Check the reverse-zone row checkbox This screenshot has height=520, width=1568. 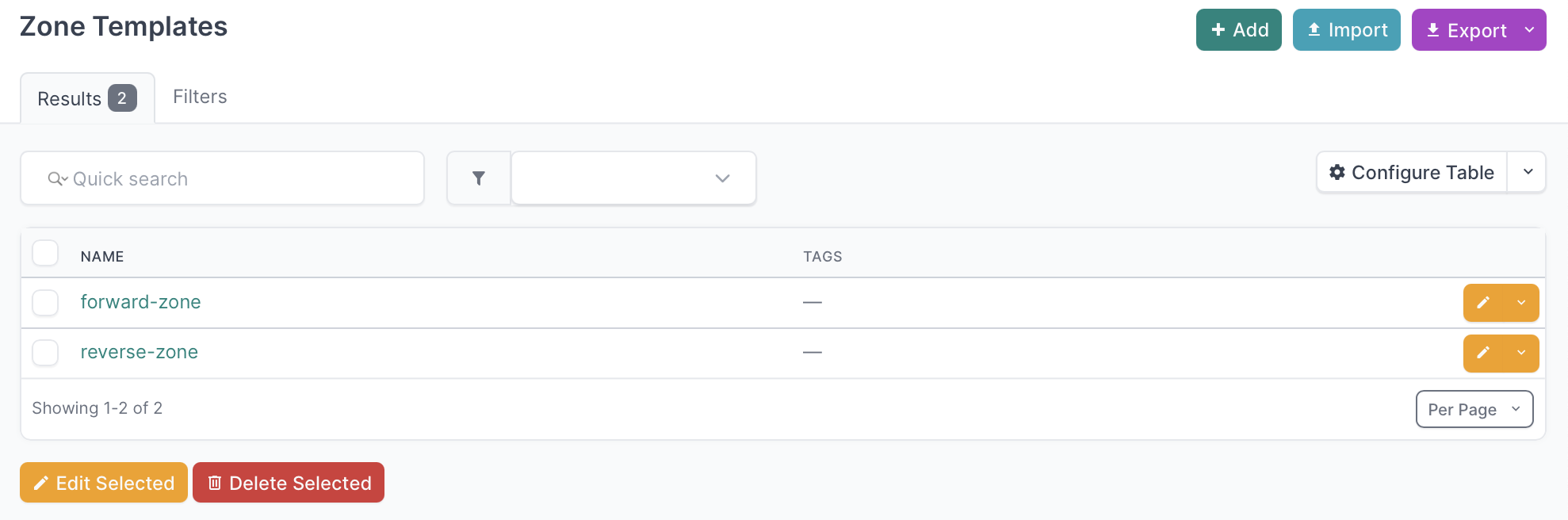pyautogui.click(x=45, y=353)
